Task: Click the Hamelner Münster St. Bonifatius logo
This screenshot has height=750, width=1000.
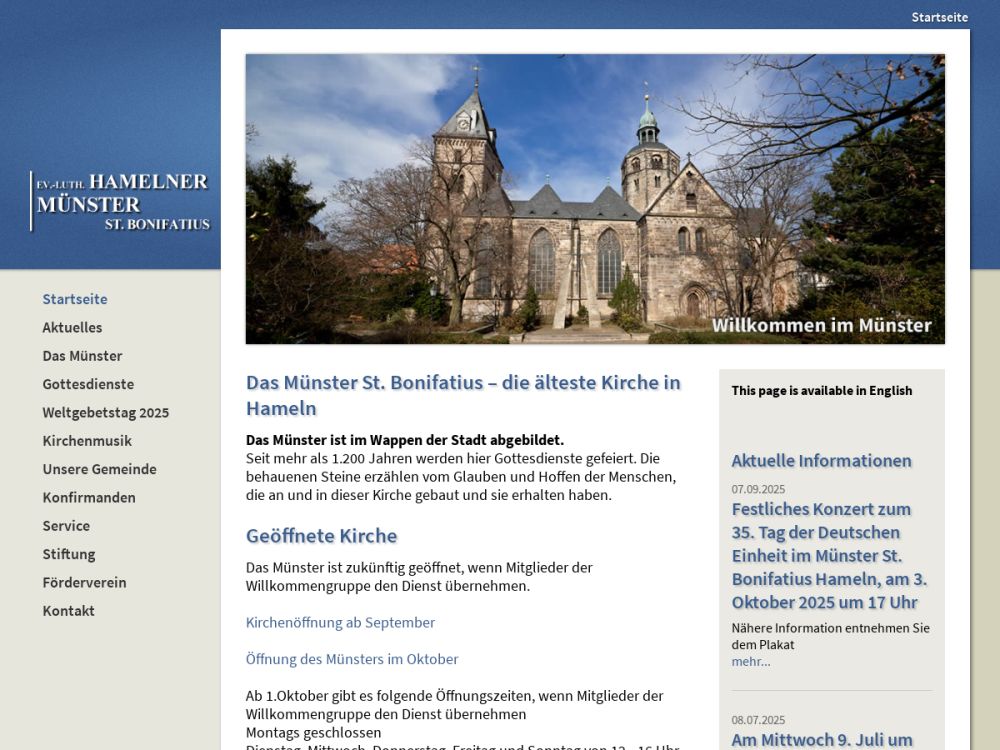Action: (121, 201)
